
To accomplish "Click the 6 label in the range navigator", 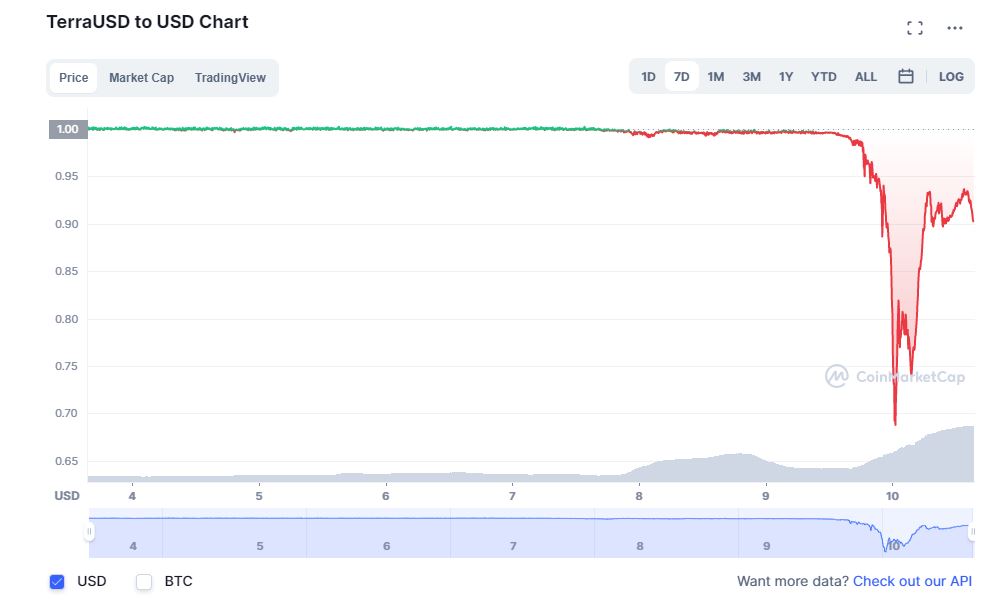I will tap(386, 546).
